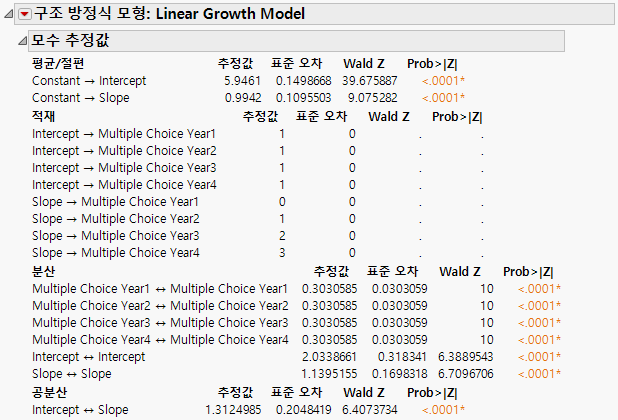Click loading estimate 0 for Slope Year1
The width and height of the screenshot is (618, 420).
[282, 202]
